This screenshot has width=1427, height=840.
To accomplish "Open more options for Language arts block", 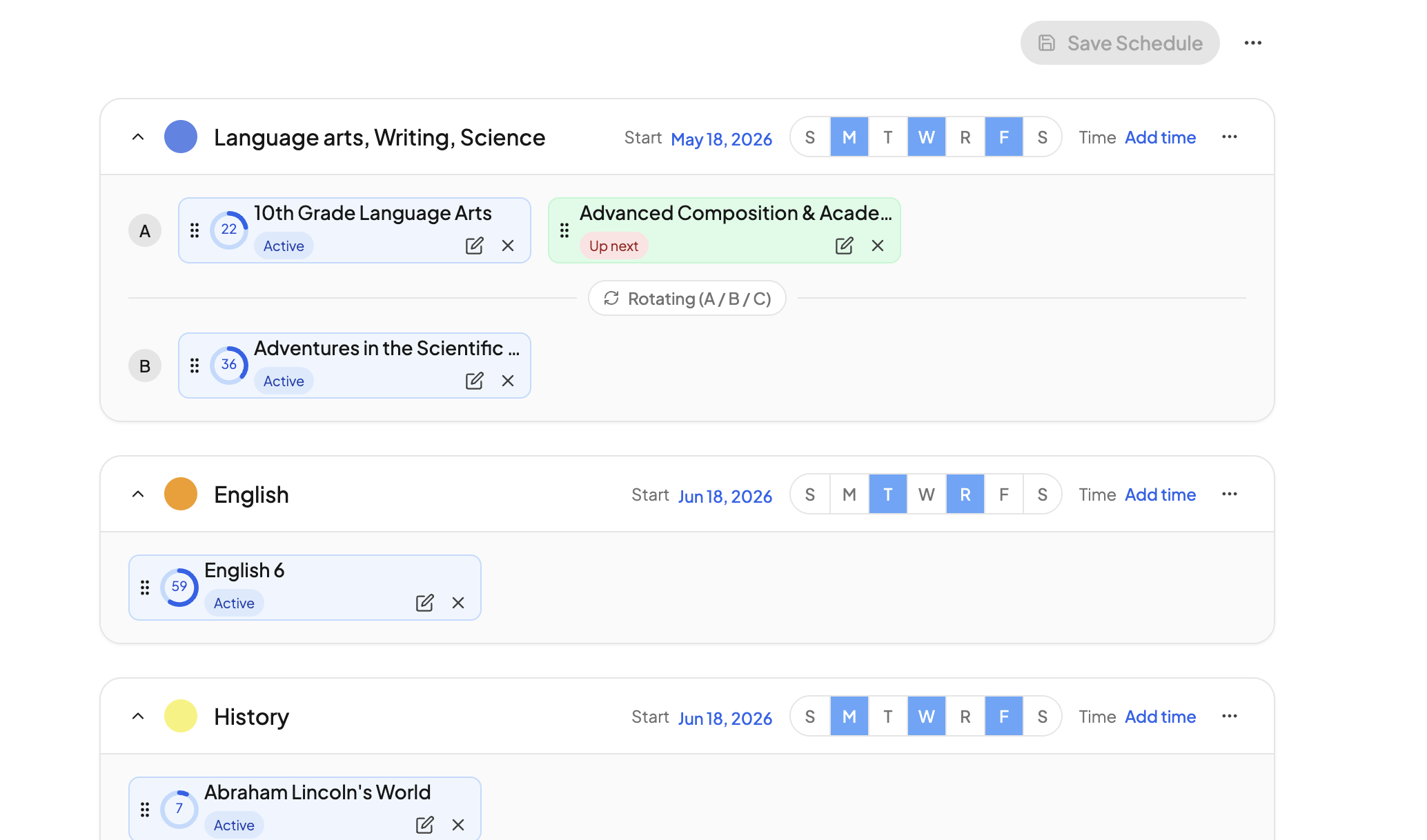I will pyautogui.click(x=1230, y=137).
